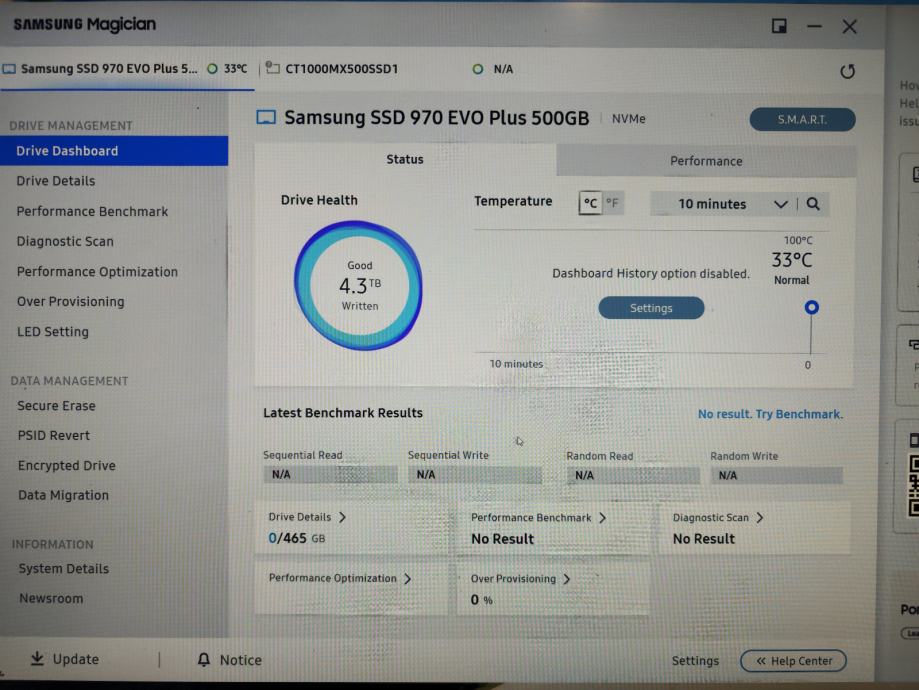Click the 33°C Normal temperature reading
The height and width of the screenshot is (690, 919).
point(792,268)
